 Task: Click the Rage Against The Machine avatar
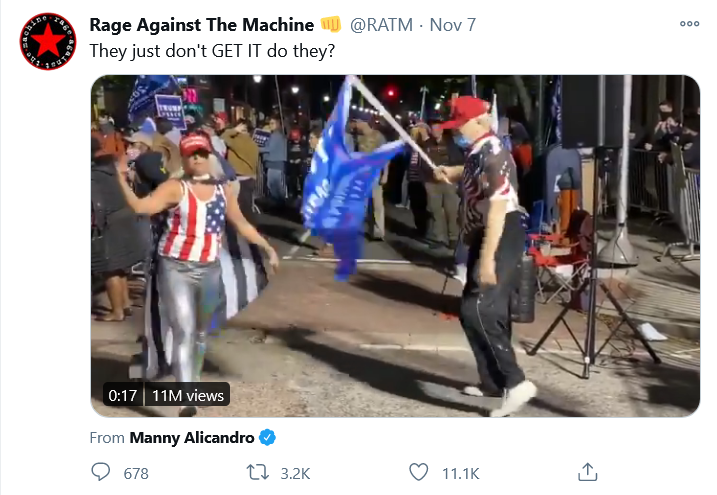coord(48,42)
